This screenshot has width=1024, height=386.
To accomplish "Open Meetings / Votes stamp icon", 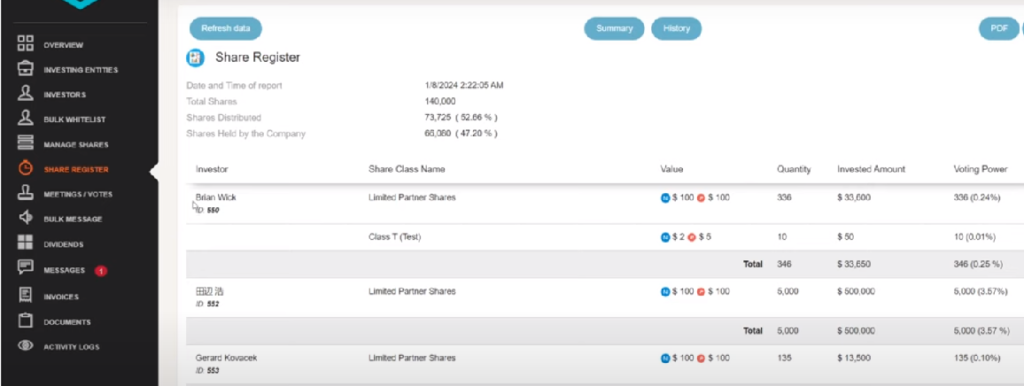I will (25, 193).
